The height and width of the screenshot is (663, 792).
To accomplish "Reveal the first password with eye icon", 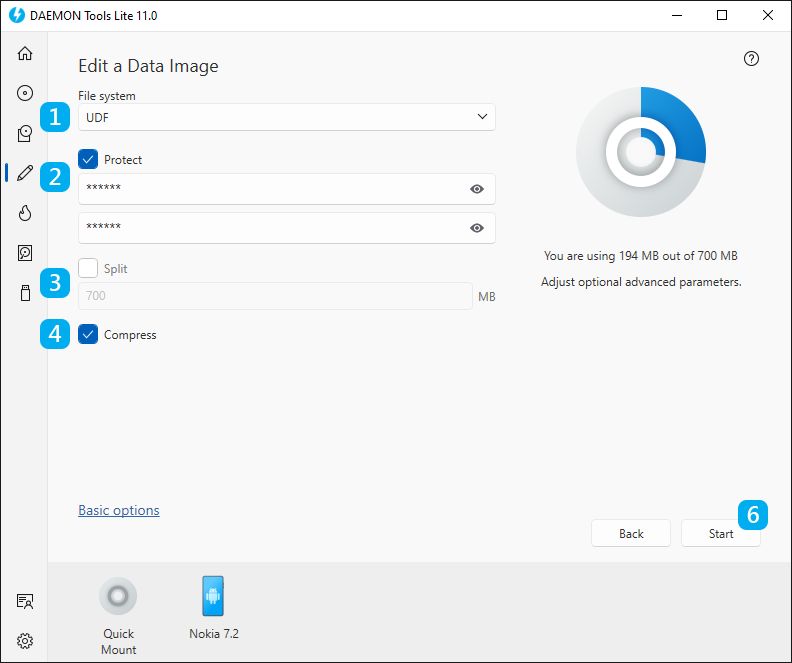I will click(x=476, y=189).
